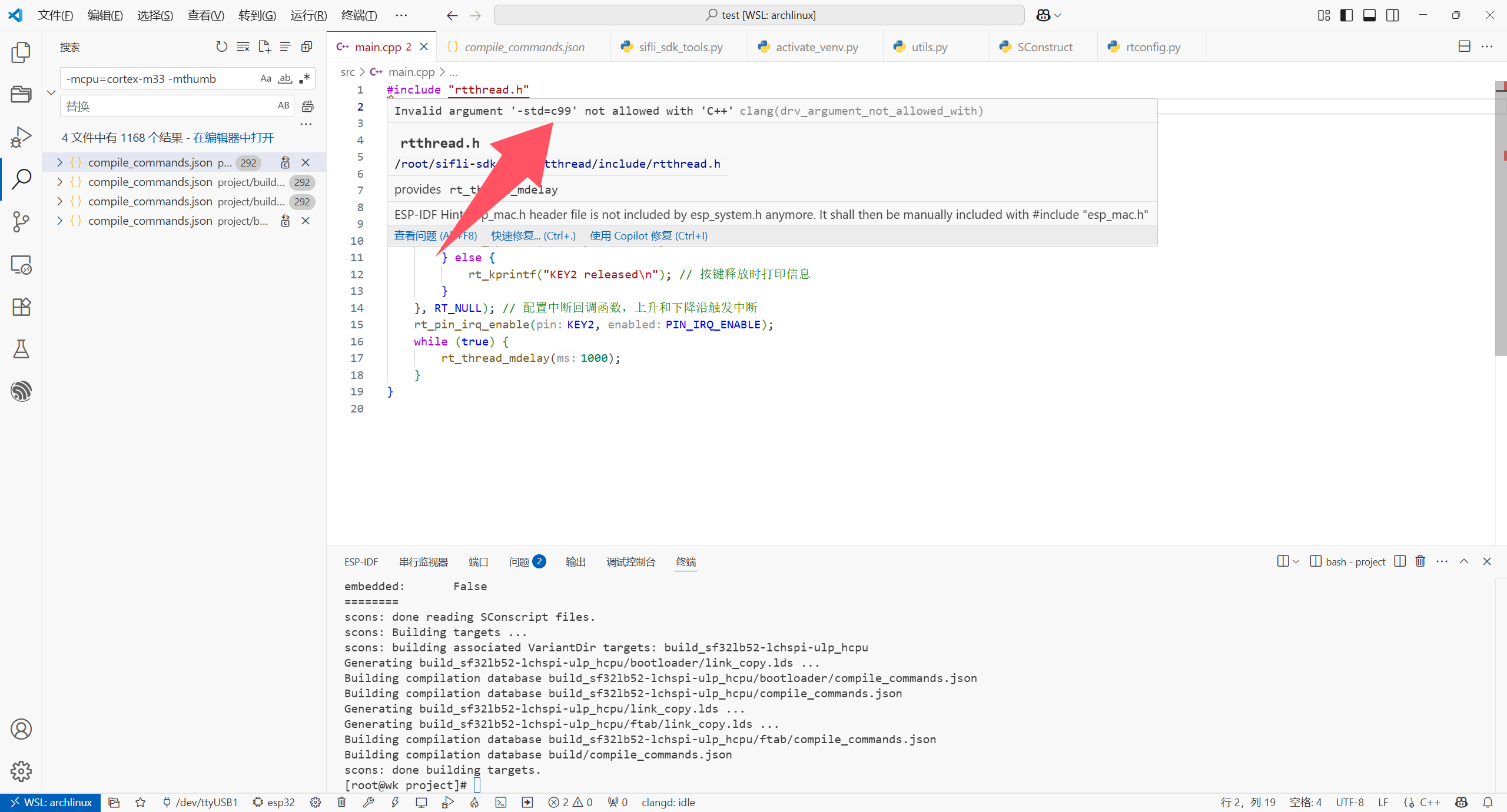
Task: Open the 问题 problems panel tab
Action: (527, 562)
